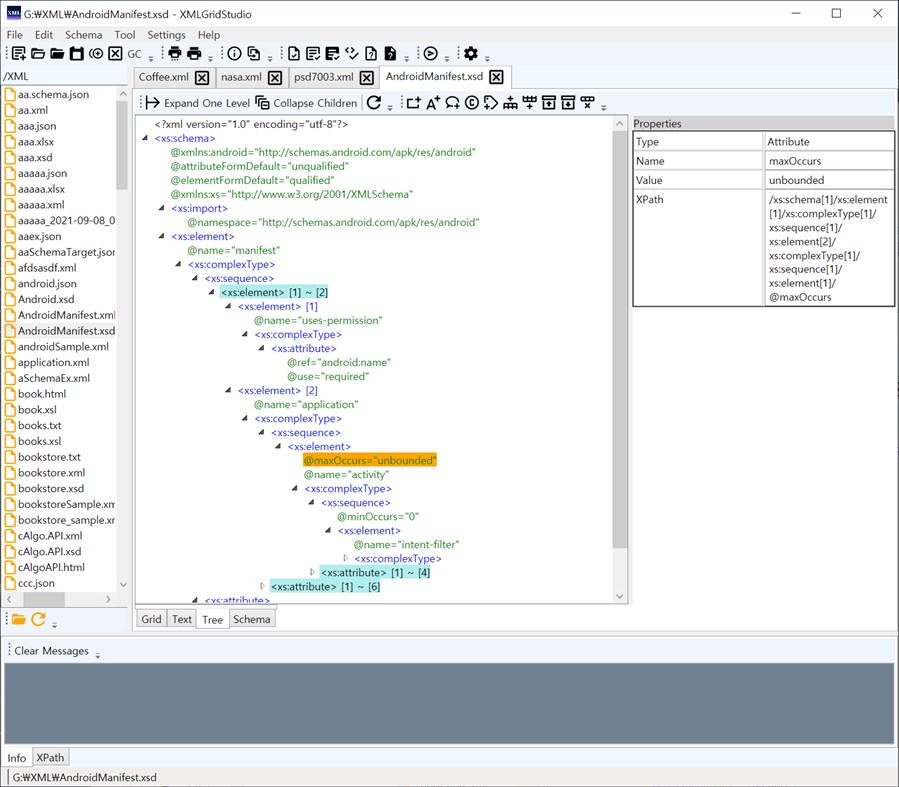Click the save disk icon in toolbar
This screenshot has width=899, height=787.
[x=77, y=54]
